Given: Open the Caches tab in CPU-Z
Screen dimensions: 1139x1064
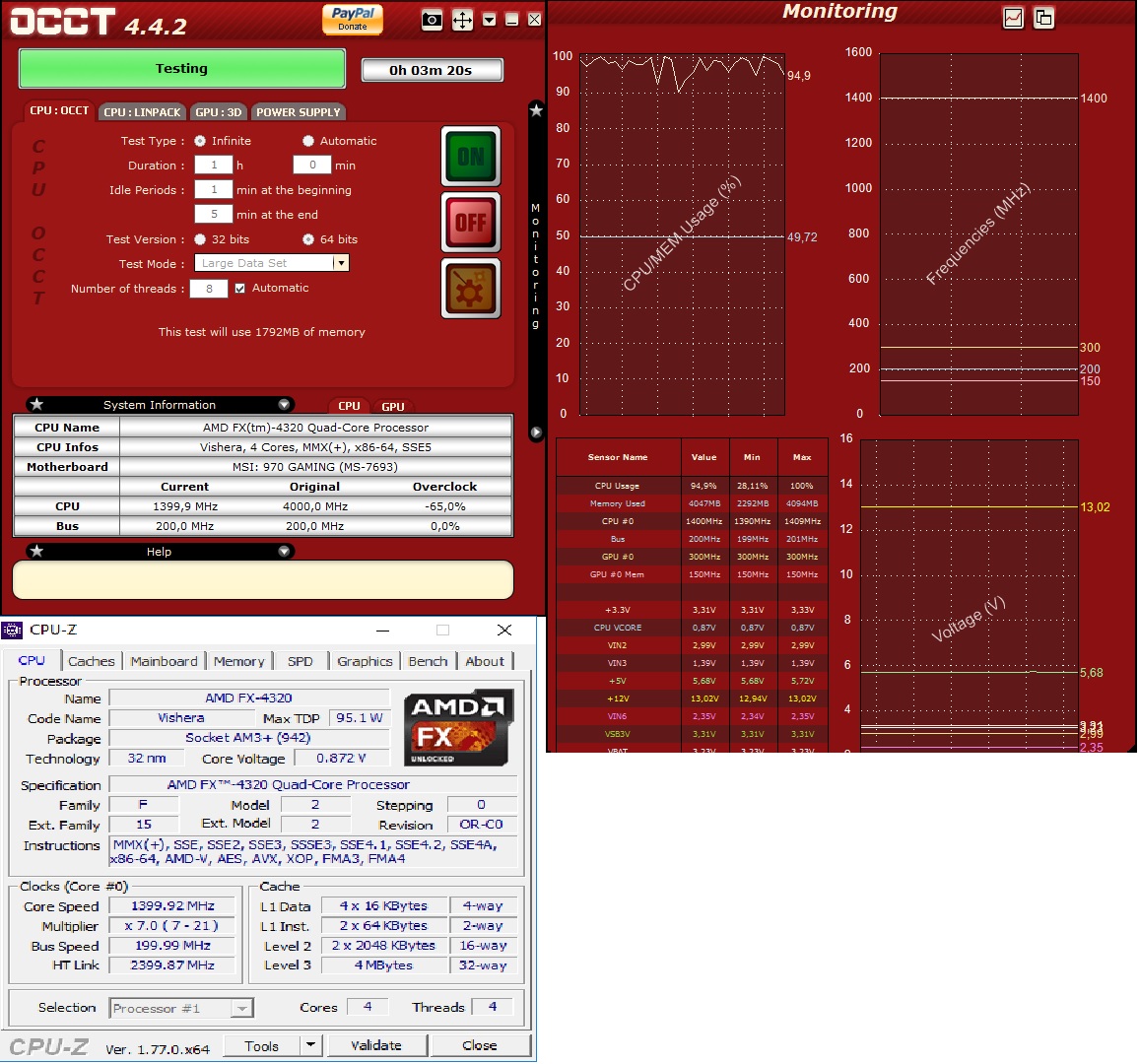Looking at the screenshot, I should click(91, 661).
